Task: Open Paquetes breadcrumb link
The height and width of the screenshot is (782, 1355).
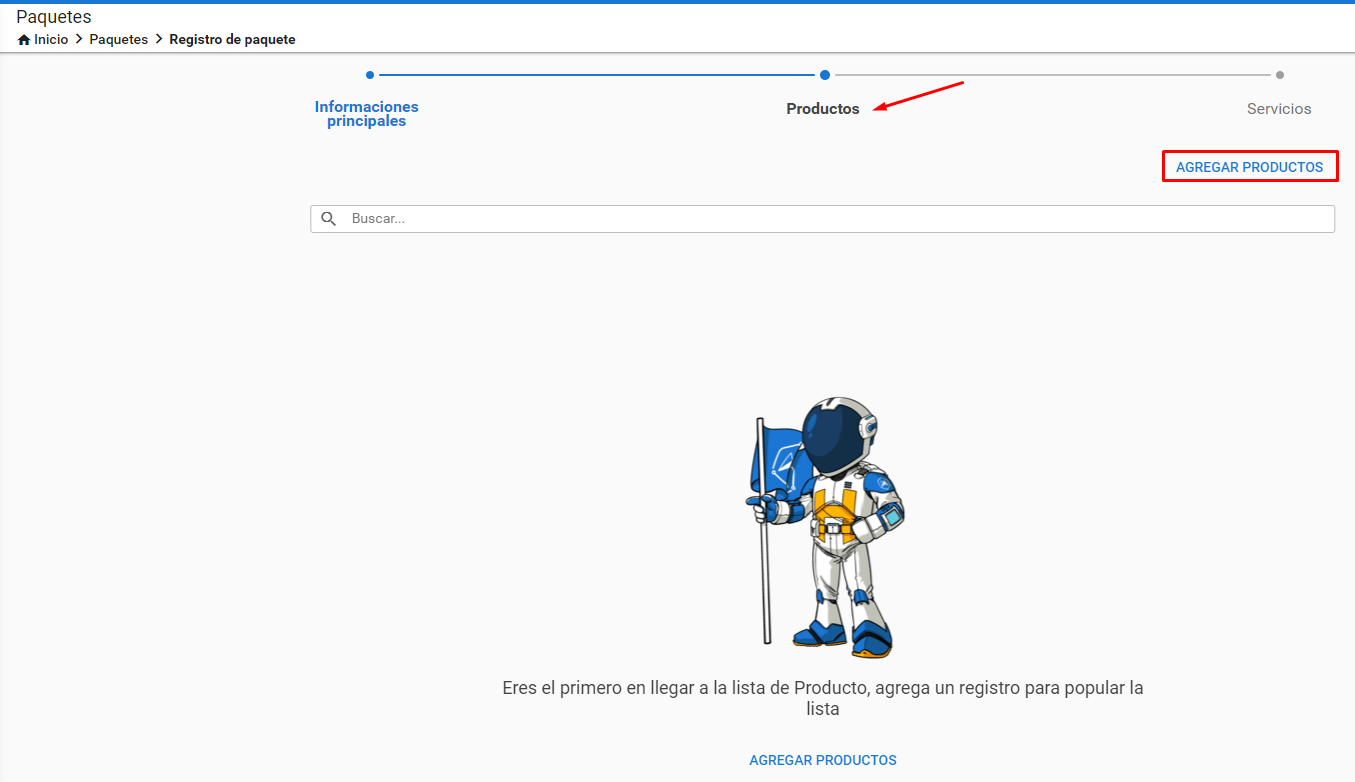Action: pos(119,40)
